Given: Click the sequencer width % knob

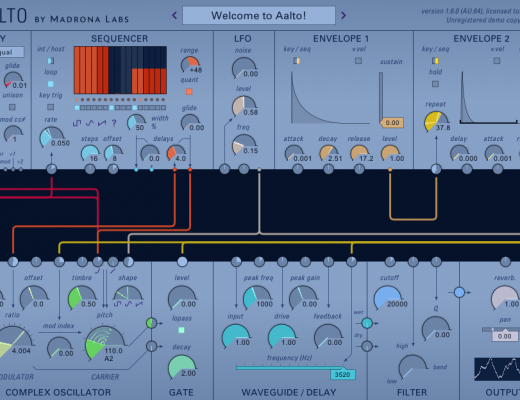Looking at the screenshot, I should click(136, 122).
